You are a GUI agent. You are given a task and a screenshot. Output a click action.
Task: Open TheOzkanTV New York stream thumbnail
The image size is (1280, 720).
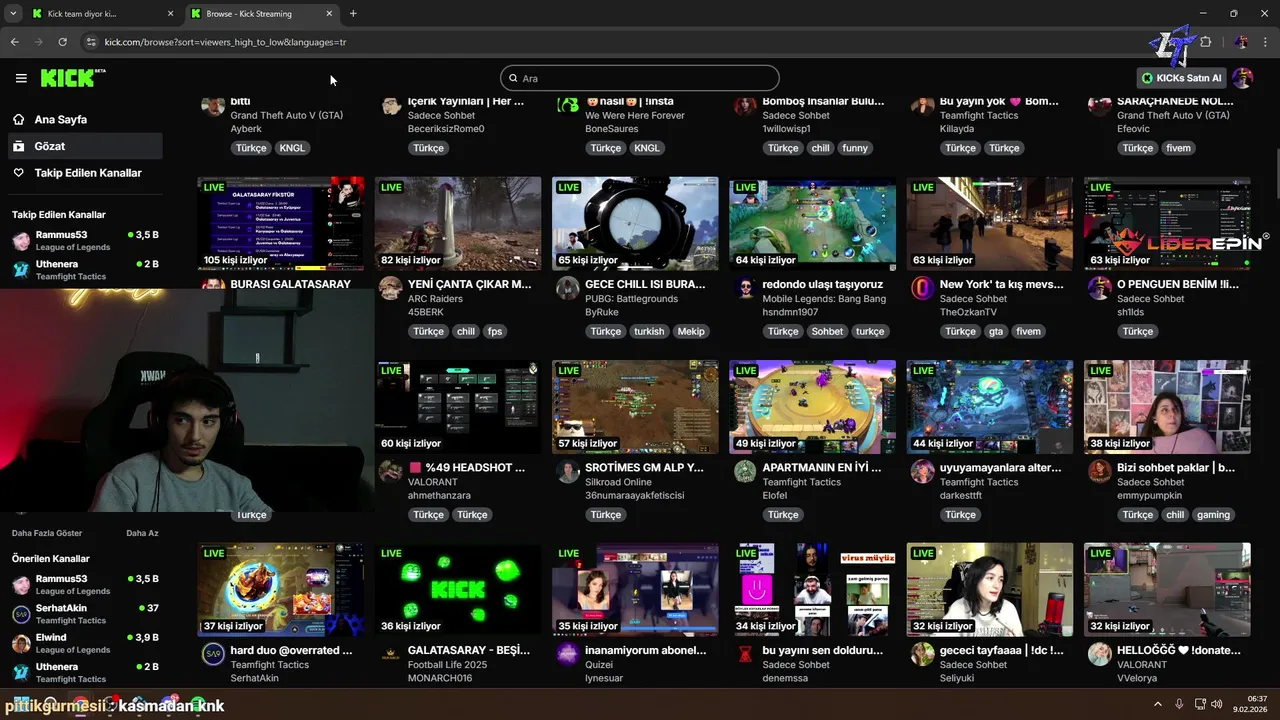990,224
